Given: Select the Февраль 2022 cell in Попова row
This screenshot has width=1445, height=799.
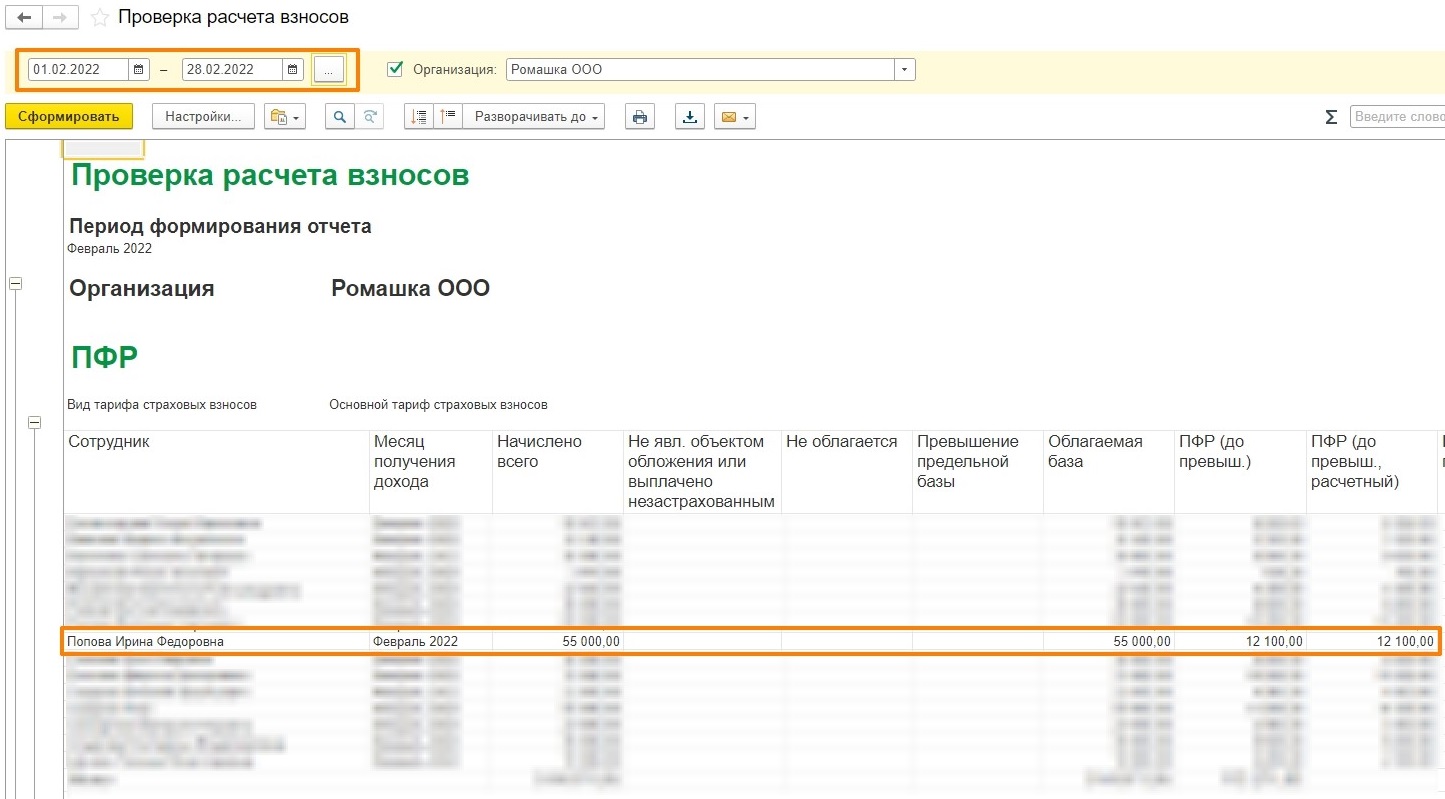Looking at the screenshot, I should click(431, 641).
